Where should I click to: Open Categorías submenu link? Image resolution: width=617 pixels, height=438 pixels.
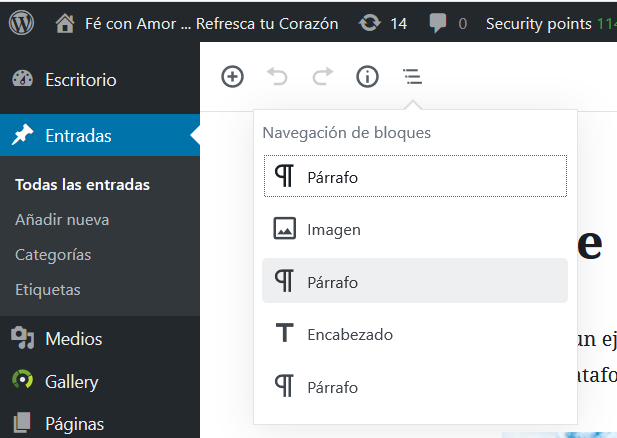pyautogui.click(x=53, y=254)
